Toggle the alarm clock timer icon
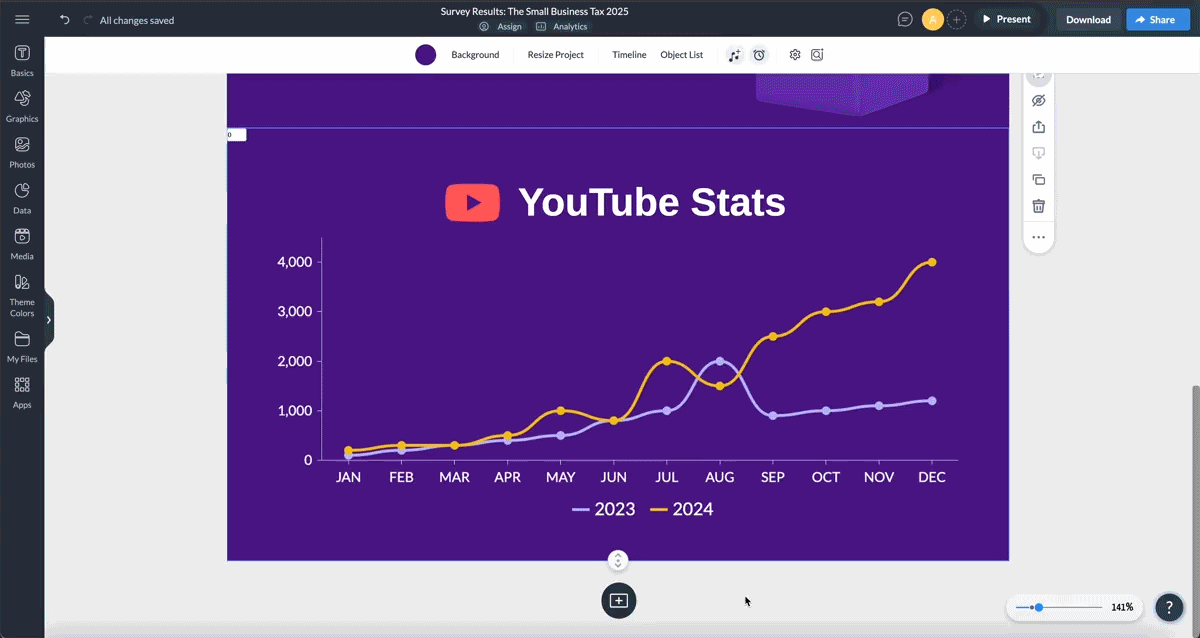The height and width of the screenshot is (638, 1200). [x=759, y=55]
